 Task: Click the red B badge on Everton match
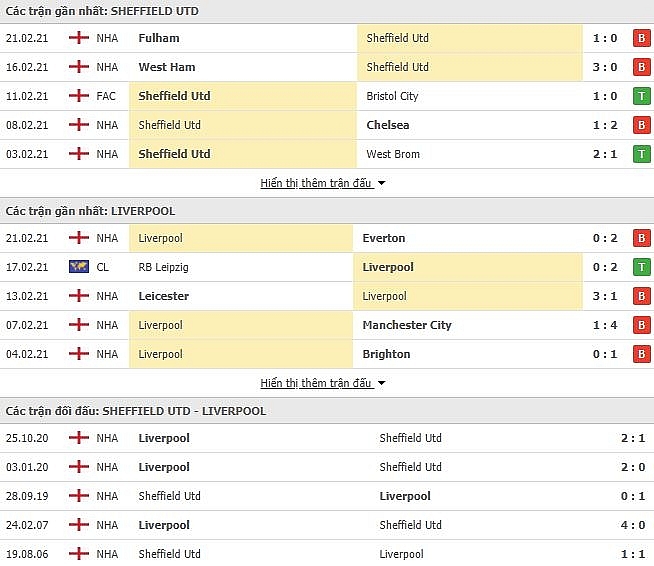pos(641,238)
